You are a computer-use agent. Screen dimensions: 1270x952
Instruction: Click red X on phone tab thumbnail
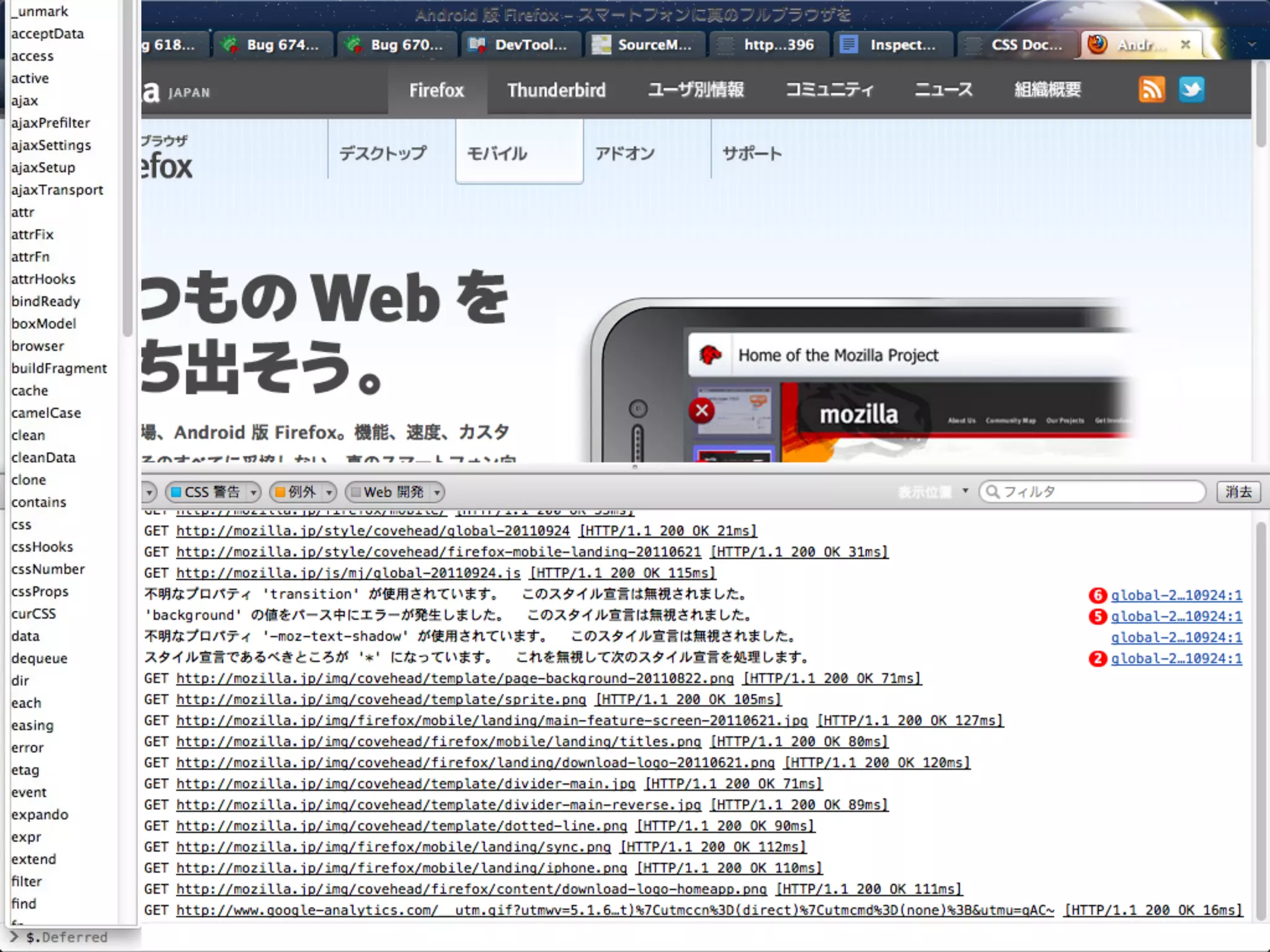[702, 410]
